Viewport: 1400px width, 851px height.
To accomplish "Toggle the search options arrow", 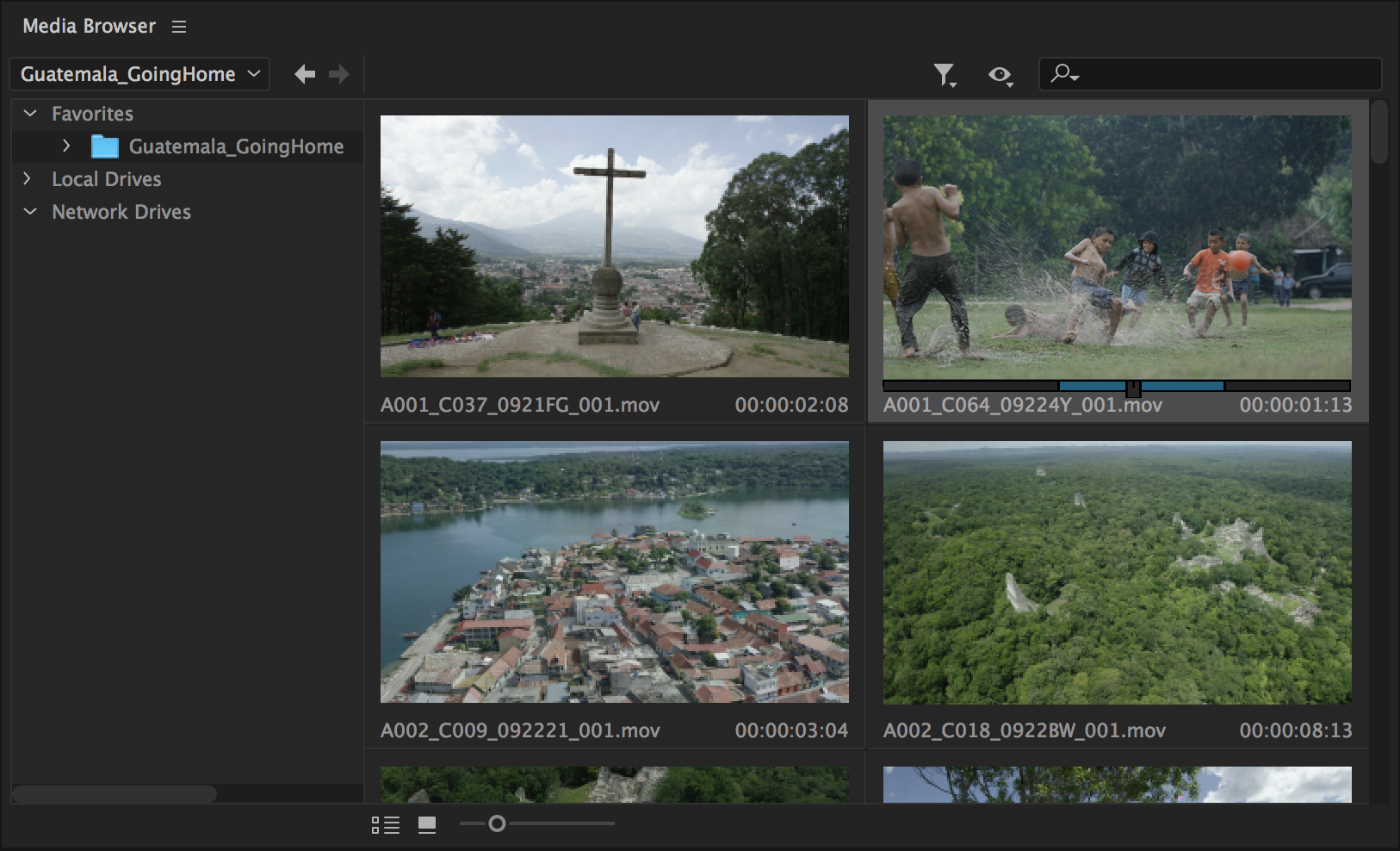I will 1073,79.
